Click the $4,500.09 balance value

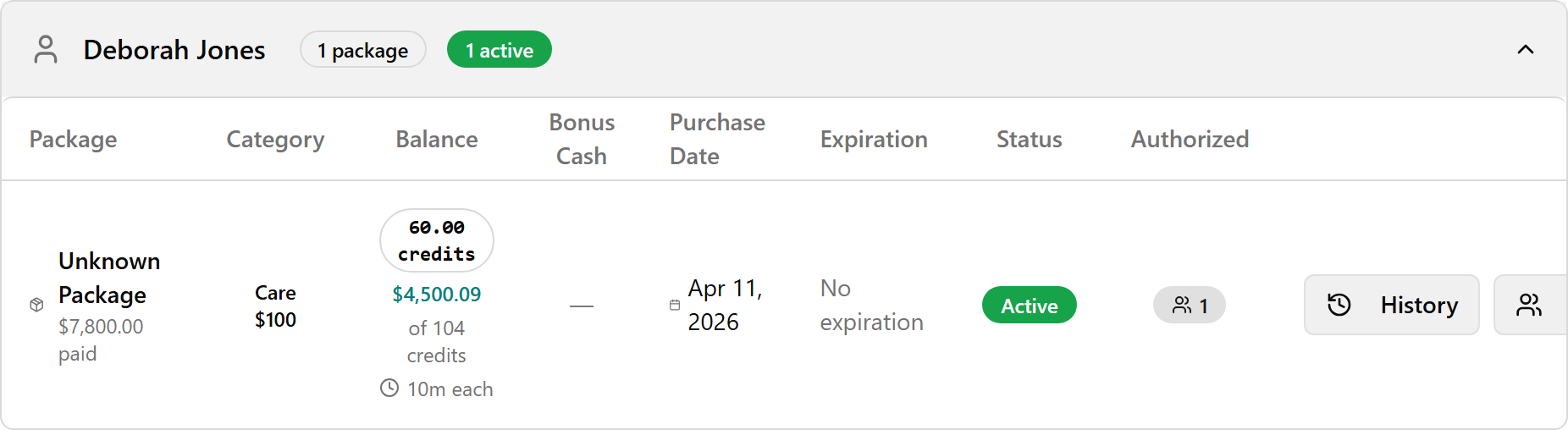tap(437, 295)
